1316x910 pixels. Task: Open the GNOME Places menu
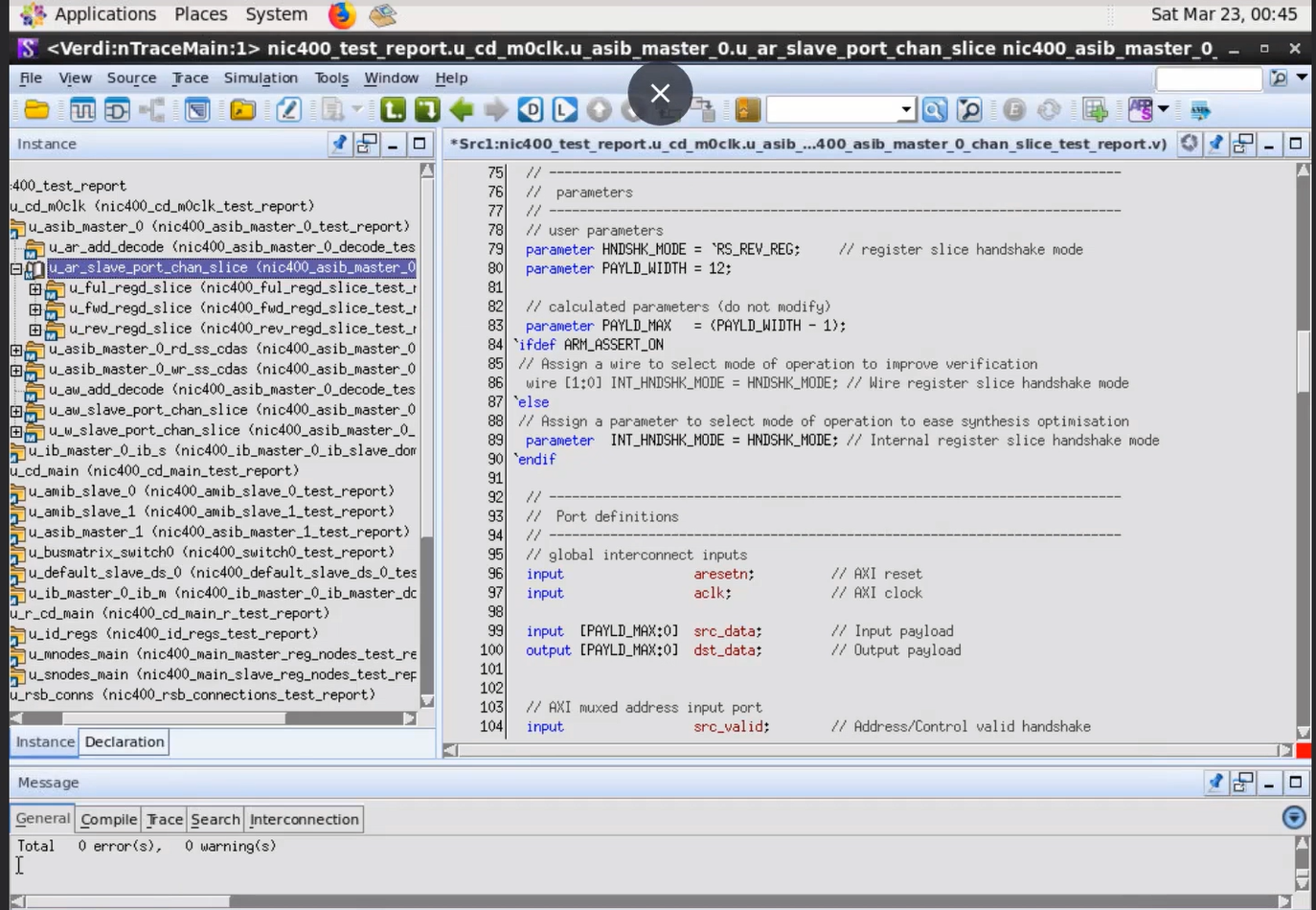[200, 14]
